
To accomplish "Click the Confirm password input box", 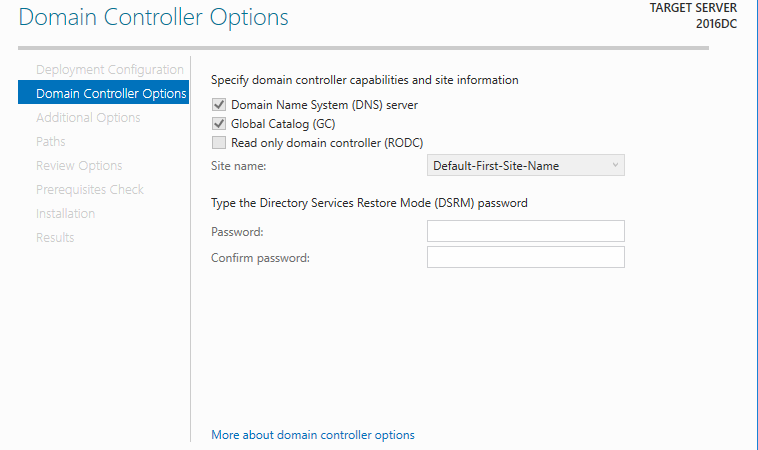I will pyautogui.click(x=525, y=257).
